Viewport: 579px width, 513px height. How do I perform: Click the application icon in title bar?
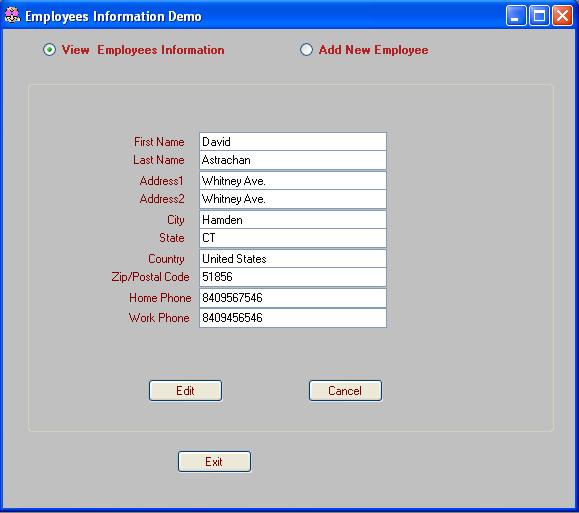point(12,16)
